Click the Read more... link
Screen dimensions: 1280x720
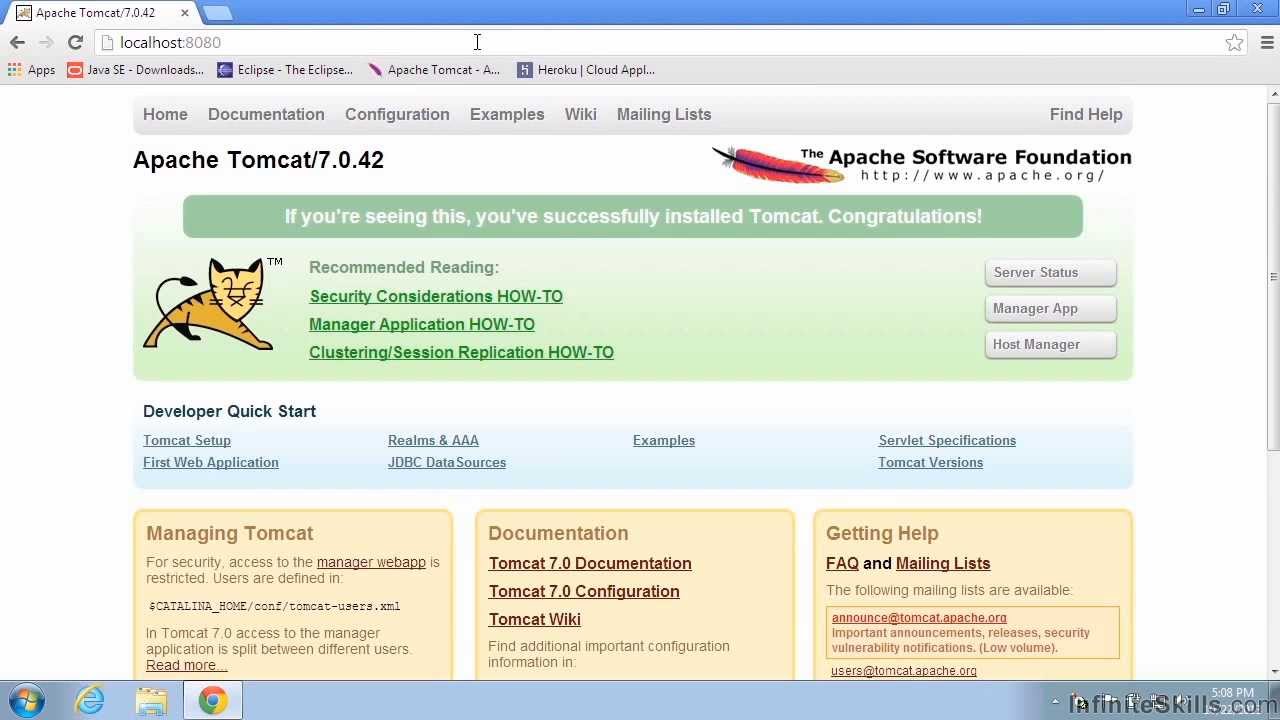186,665
